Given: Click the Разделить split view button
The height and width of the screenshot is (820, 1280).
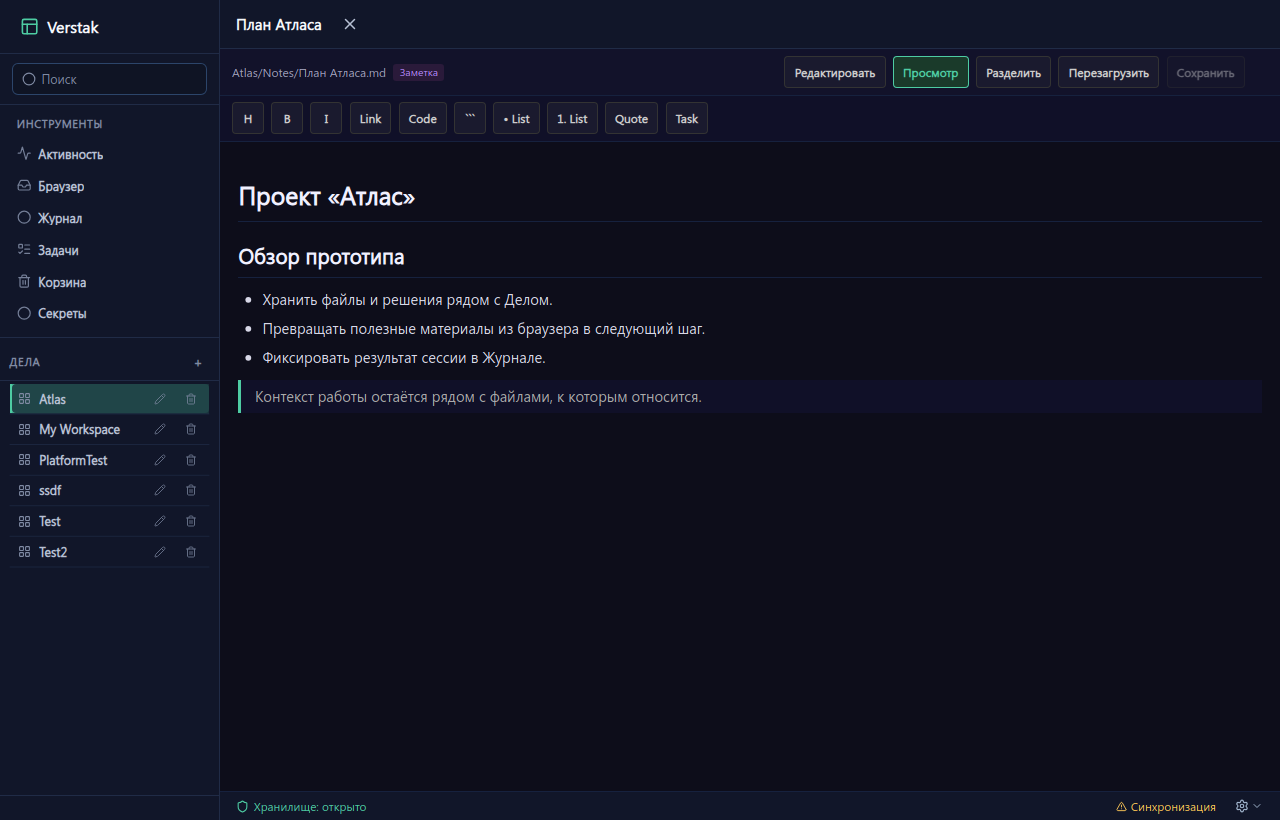Looking at the screenshot, I should (1013, 72).
